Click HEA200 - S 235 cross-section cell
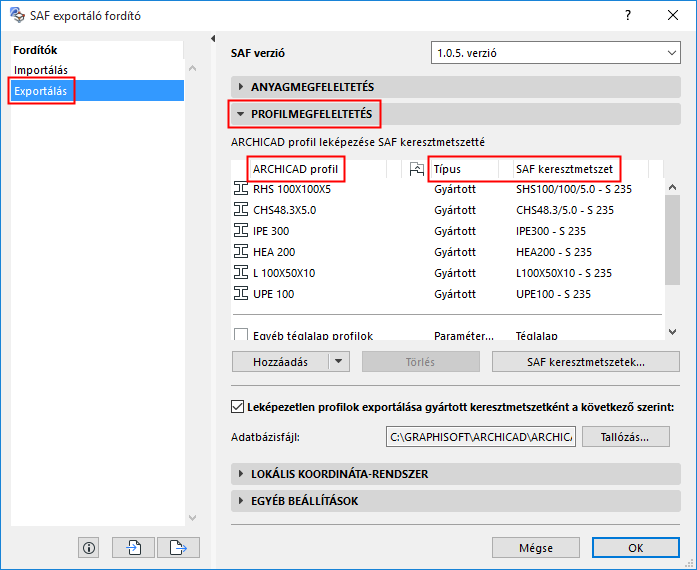697x570 pixels. coord(554,252)
